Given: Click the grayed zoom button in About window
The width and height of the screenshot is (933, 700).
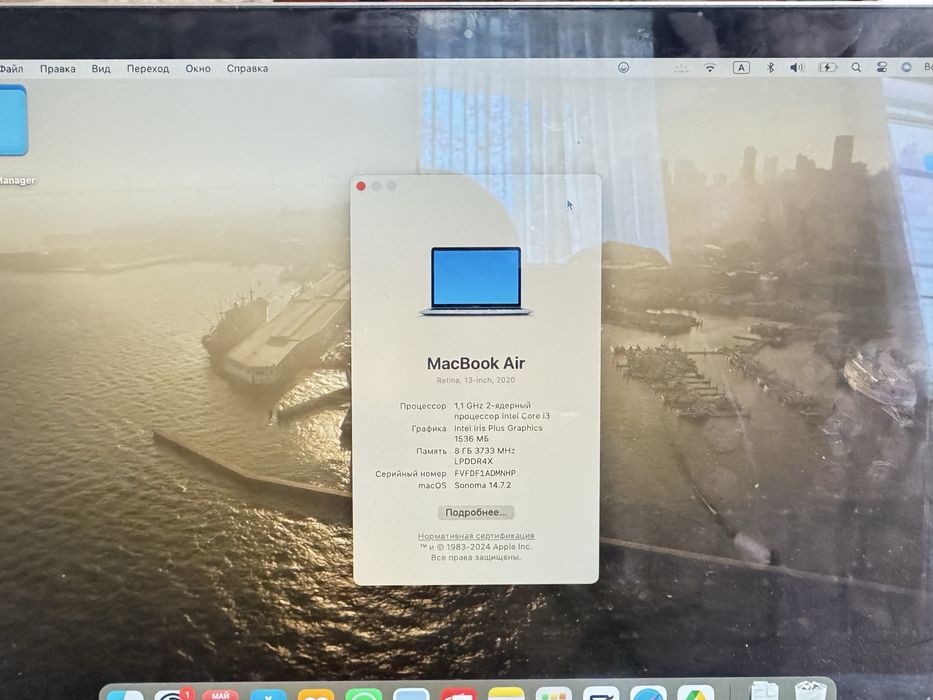Looking at the screenshot, I should [x=392, y=186].
